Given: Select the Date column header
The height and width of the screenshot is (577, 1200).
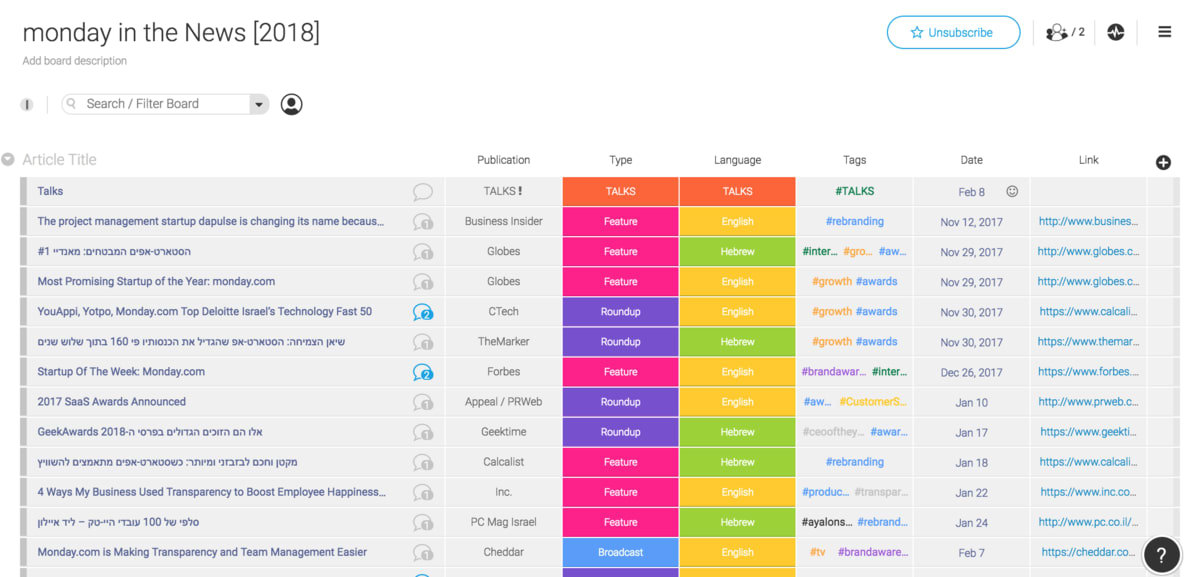Looking at the screenshot, I should 971,160.
